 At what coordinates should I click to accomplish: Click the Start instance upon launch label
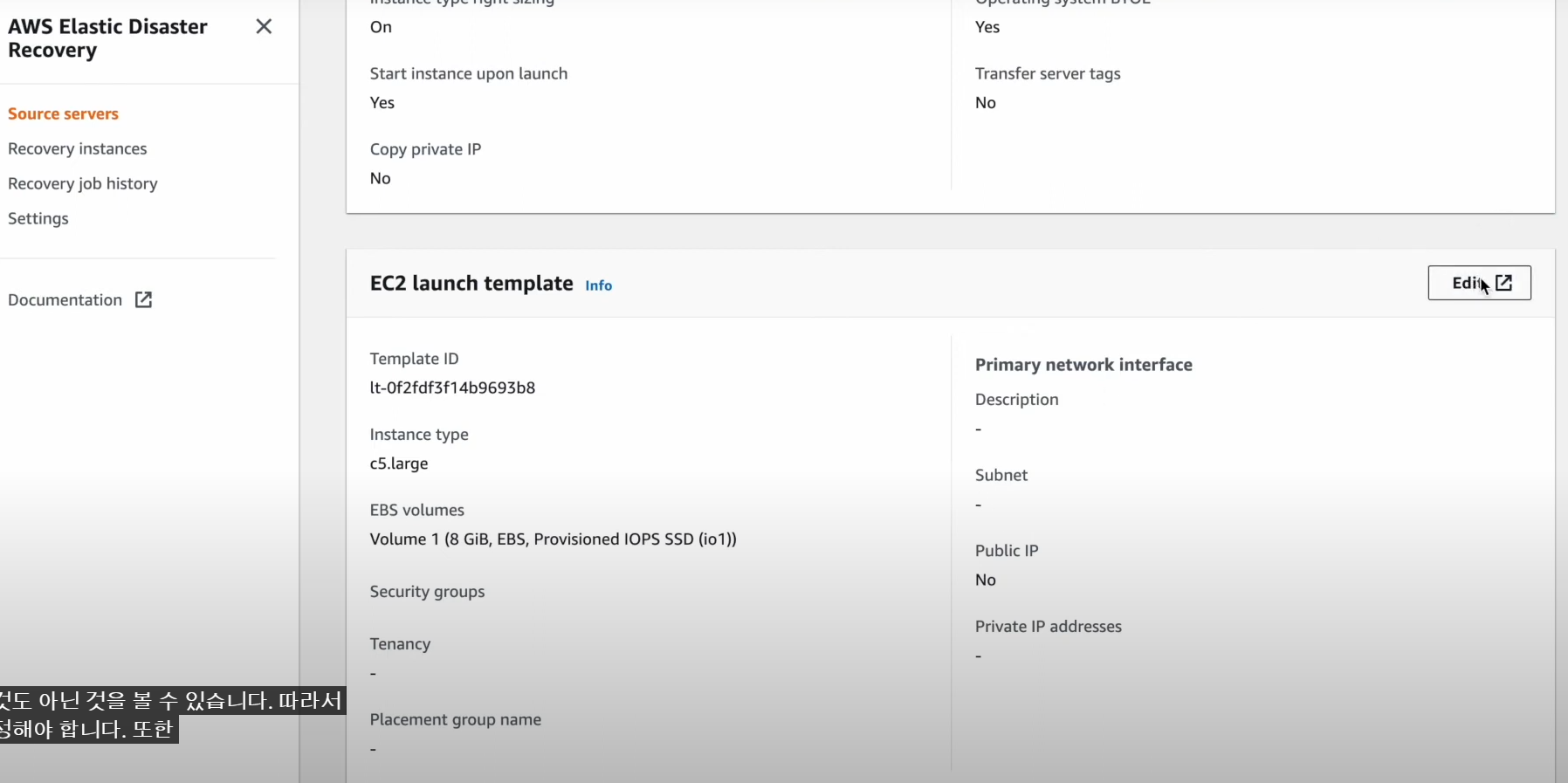point(469,73)
